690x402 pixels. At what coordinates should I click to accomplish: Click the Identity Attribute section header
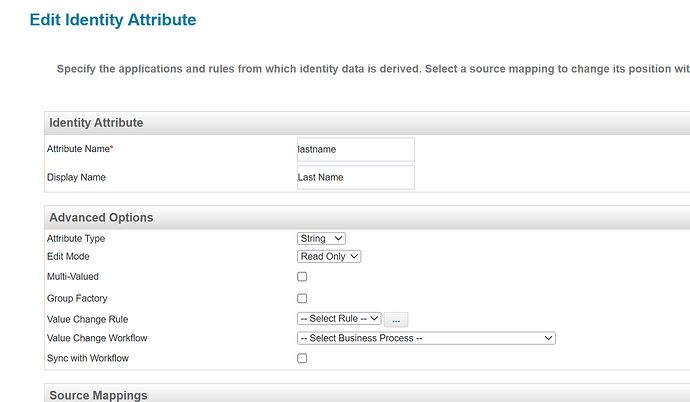[96, 123]
